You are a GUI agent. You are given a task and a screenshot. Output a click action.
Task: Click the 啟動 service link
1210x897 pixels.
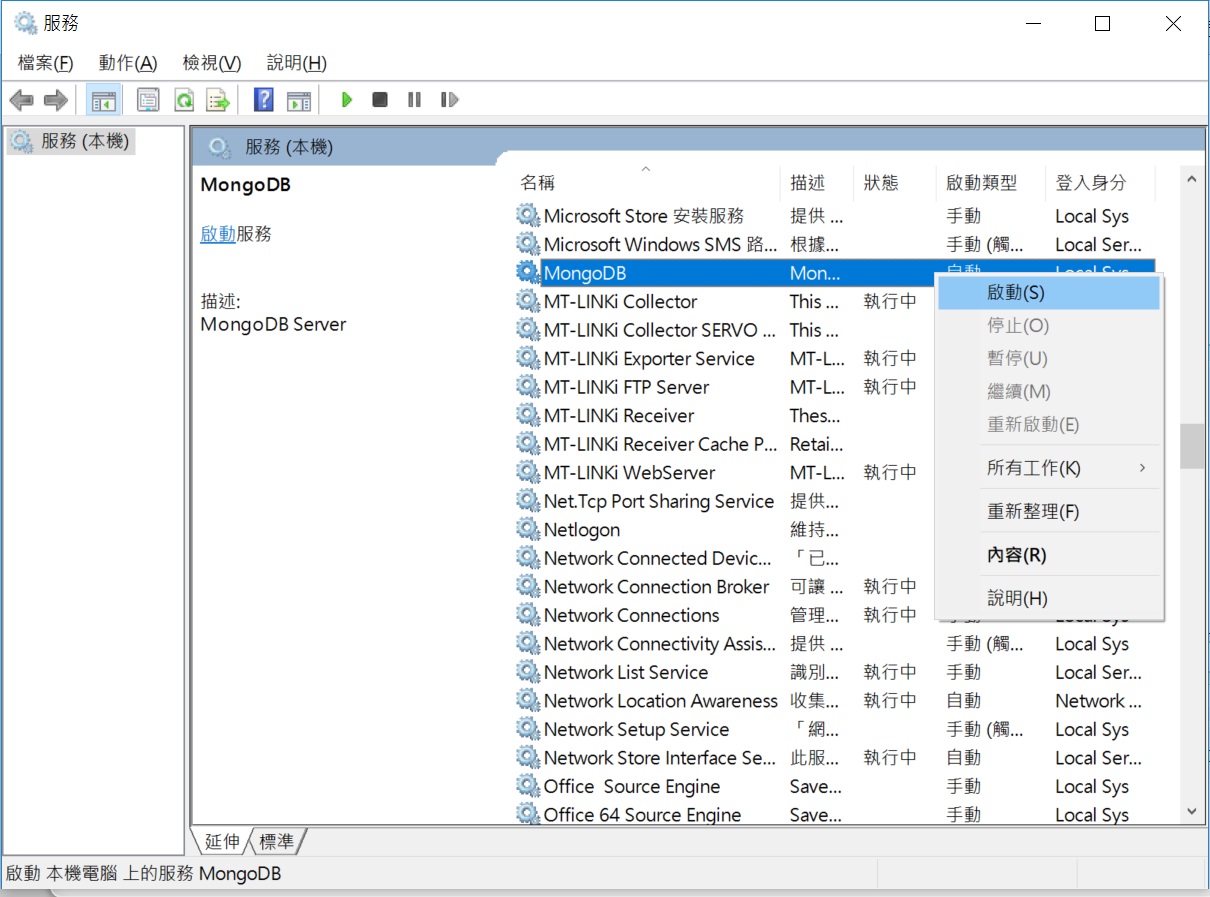click(x=217, y=234)
